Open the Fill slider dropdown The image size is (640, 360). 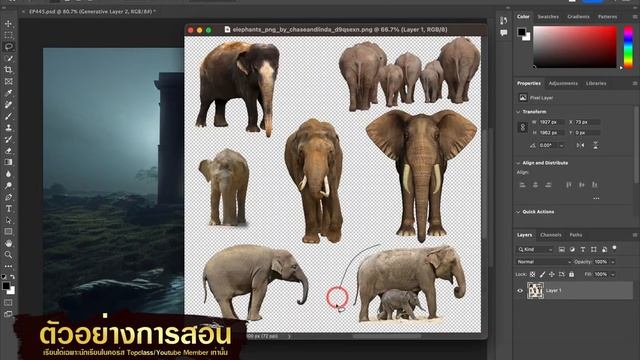click(613, 275)
